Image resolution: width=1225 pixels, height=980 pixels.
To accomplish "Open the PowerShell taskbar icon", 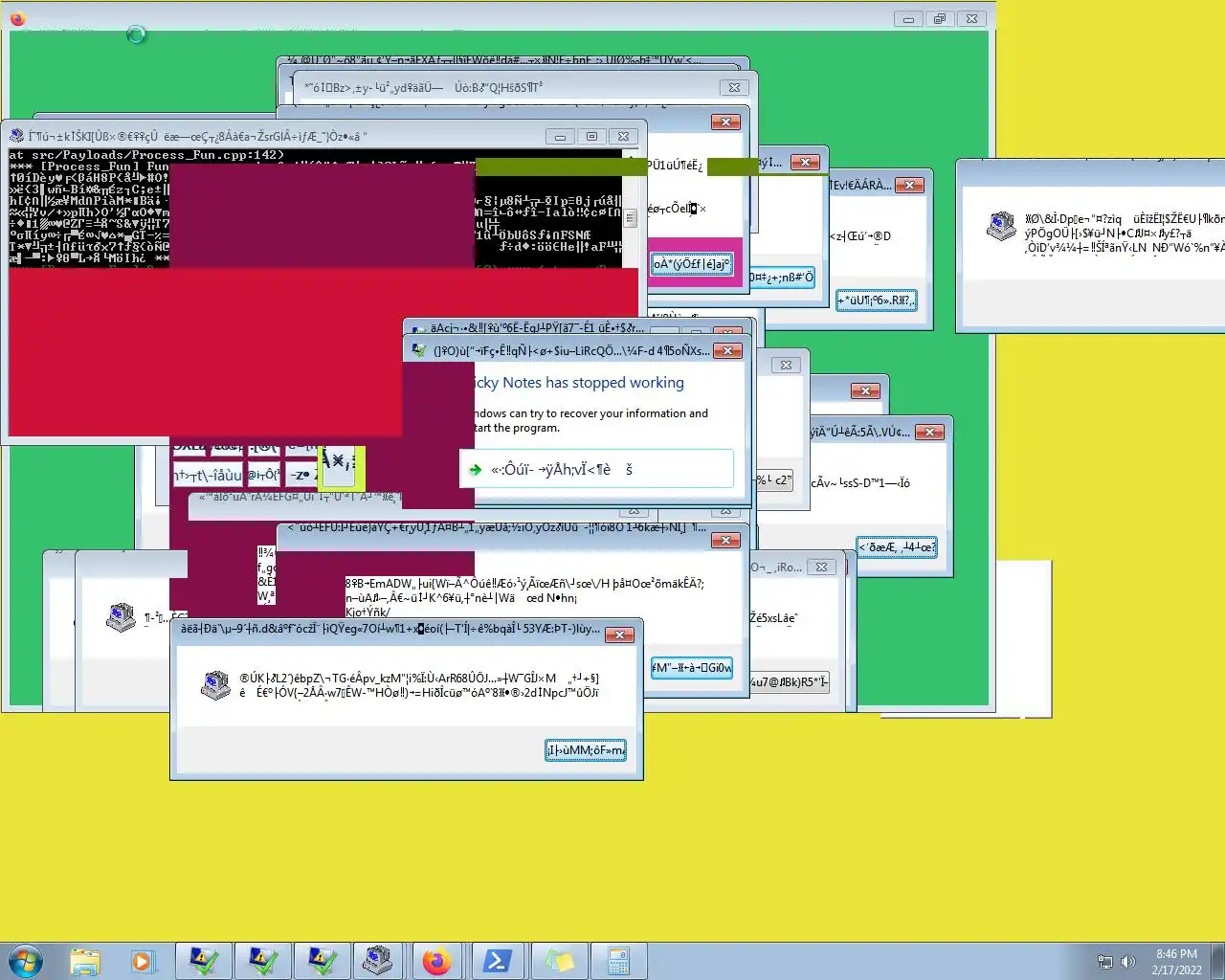I will 497,961.
